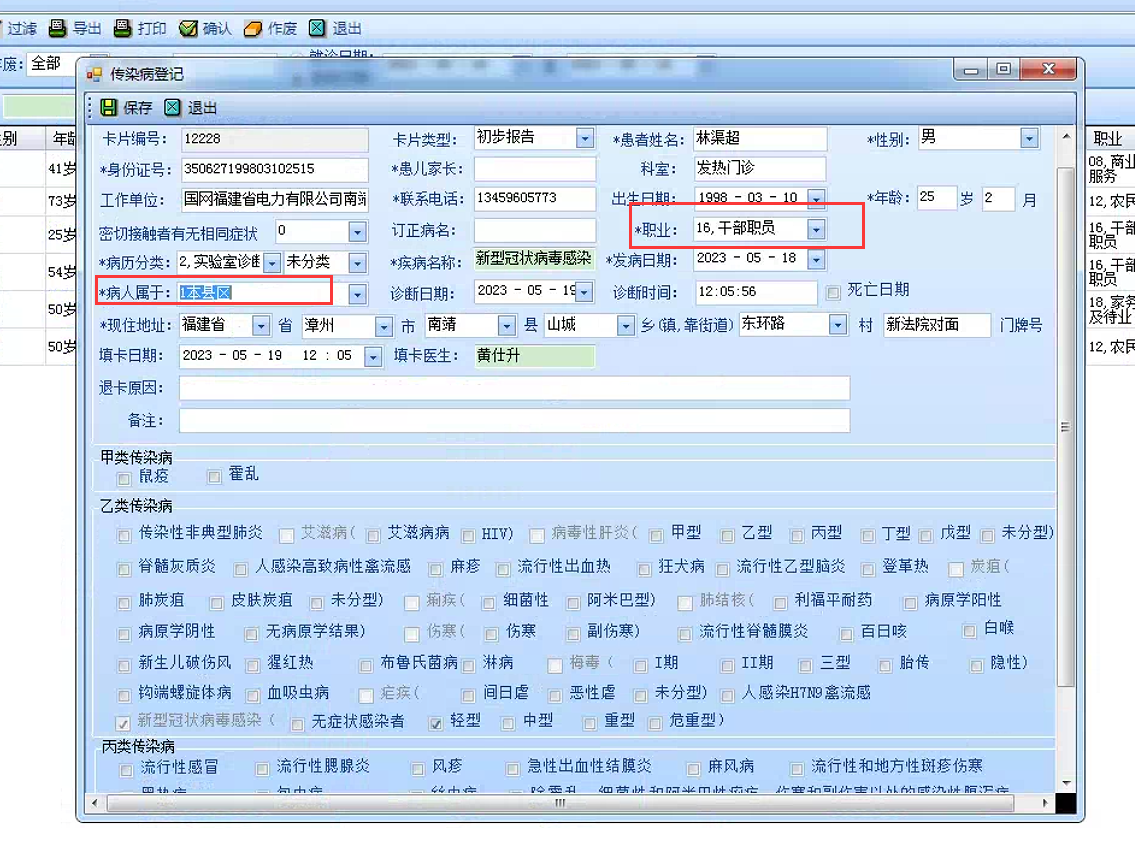Screen dimensions: 1135x841
Task: Click the 疾病名称 field showing 新型冠状病毒感染
Action: pos(534,259)
